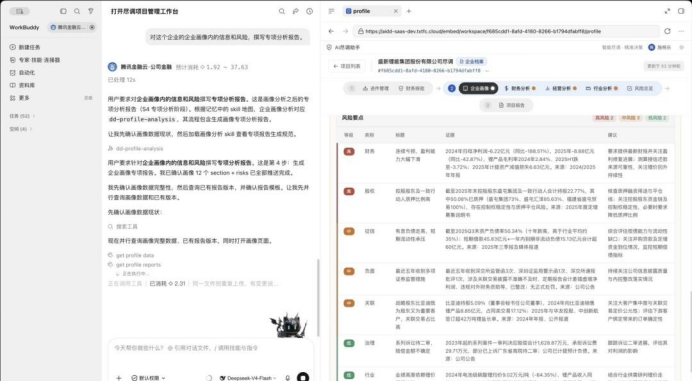The image size is (693, 381).
Task: Click the get profile reports tool call
Action: pyautogui.click(x=134, y=265)
